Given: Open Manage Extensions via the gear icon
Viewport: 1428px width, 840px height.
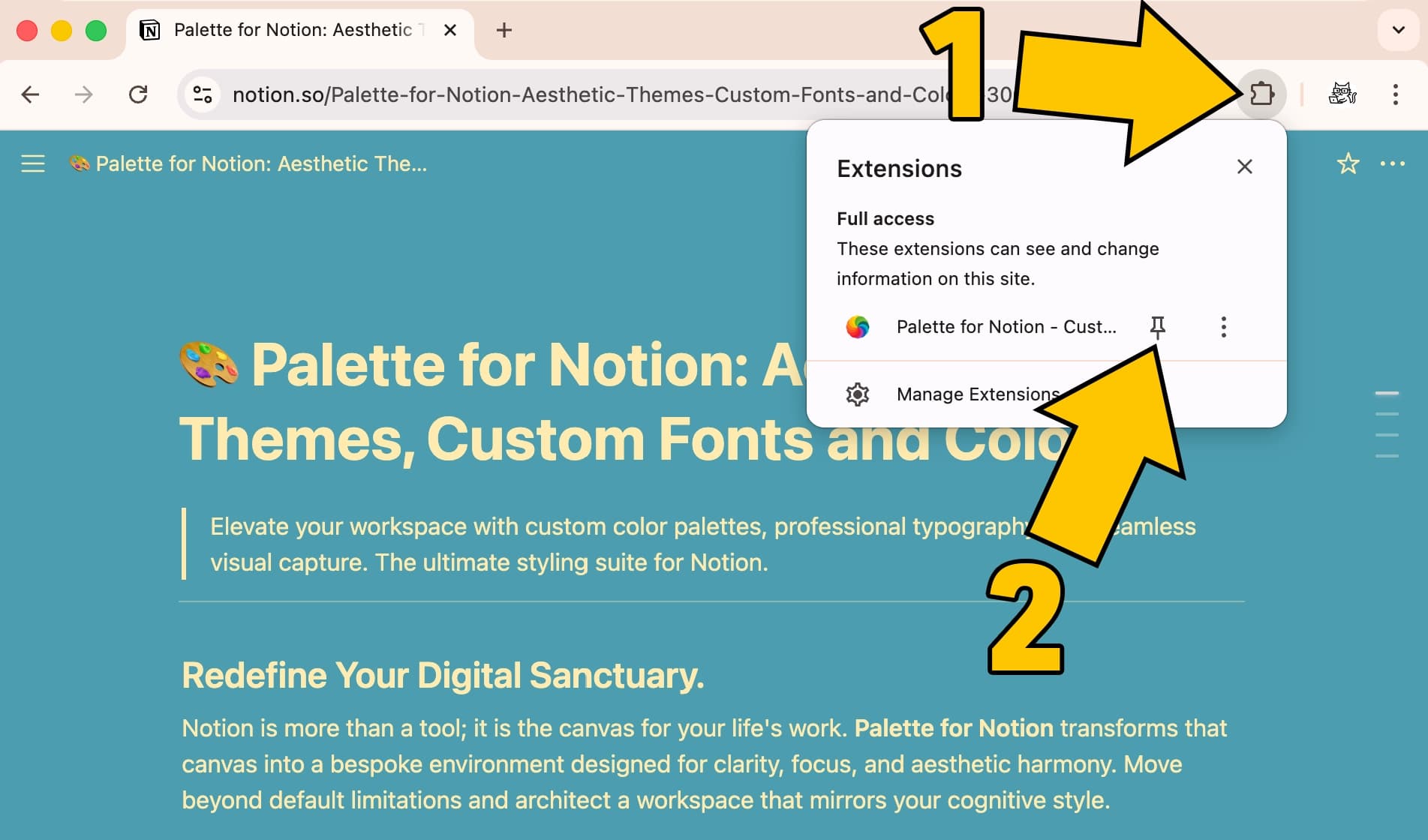Looking at the screenshot, I should click(x=858, y=394).
